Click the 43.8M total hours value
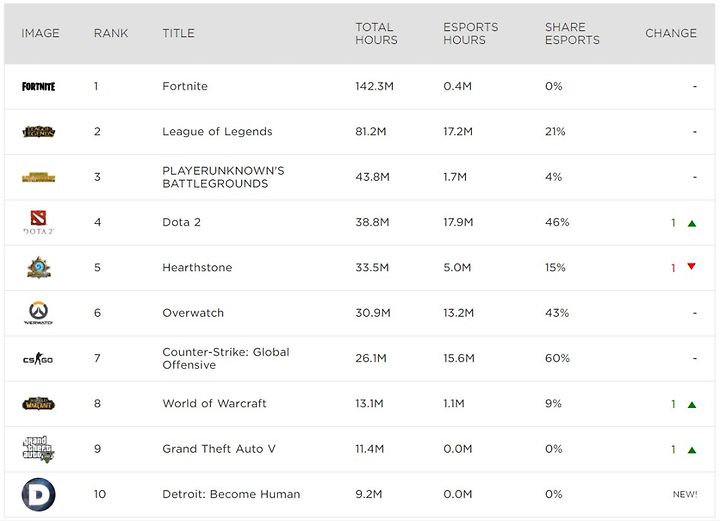Screen dimensions: 720x521 coord(372,177)
